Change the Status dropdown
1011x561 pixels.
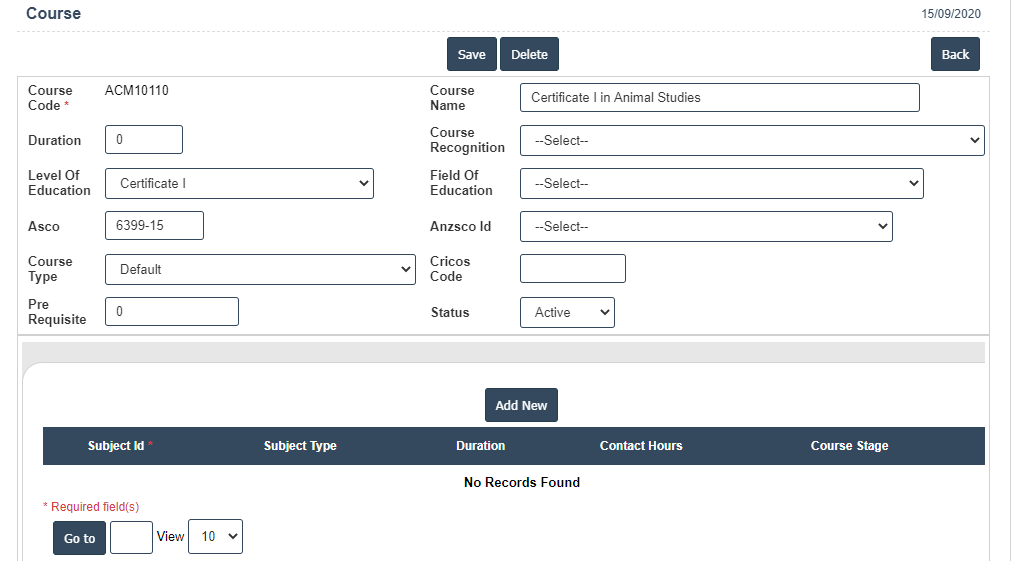click(x=567, y=313)
